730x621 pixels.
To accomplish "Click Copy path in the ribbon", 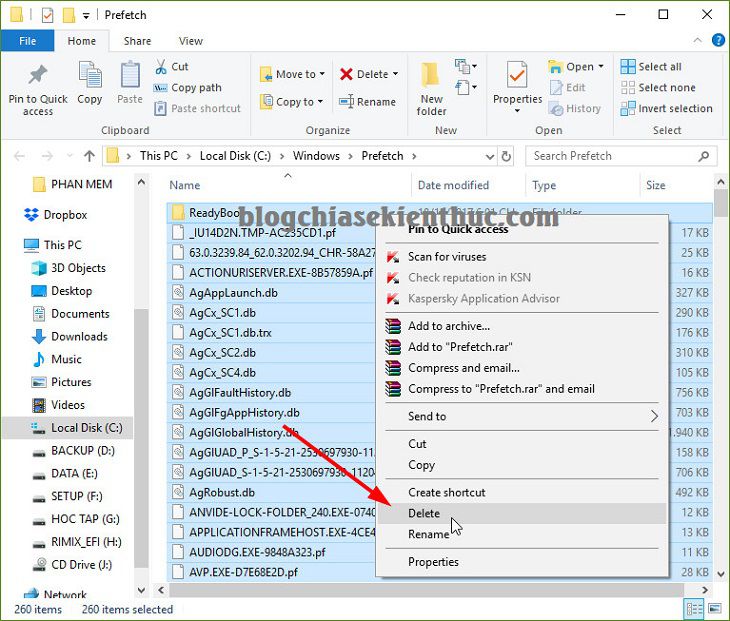I will (188, 88).
